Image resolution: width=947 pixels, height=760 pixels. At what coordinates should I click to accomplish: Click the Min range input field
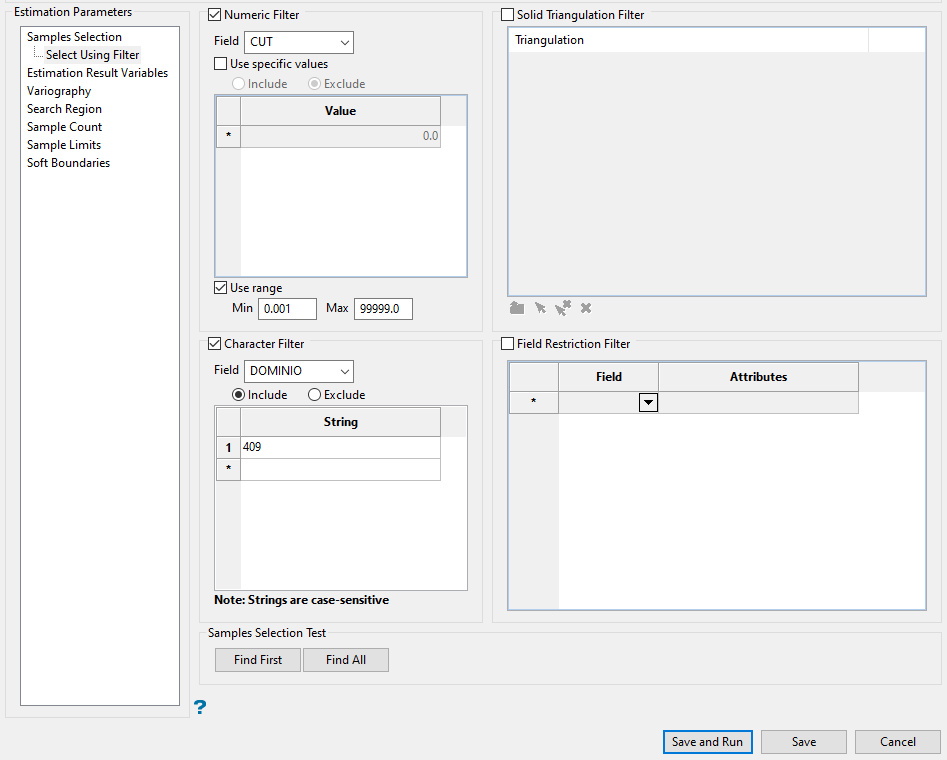287,309
